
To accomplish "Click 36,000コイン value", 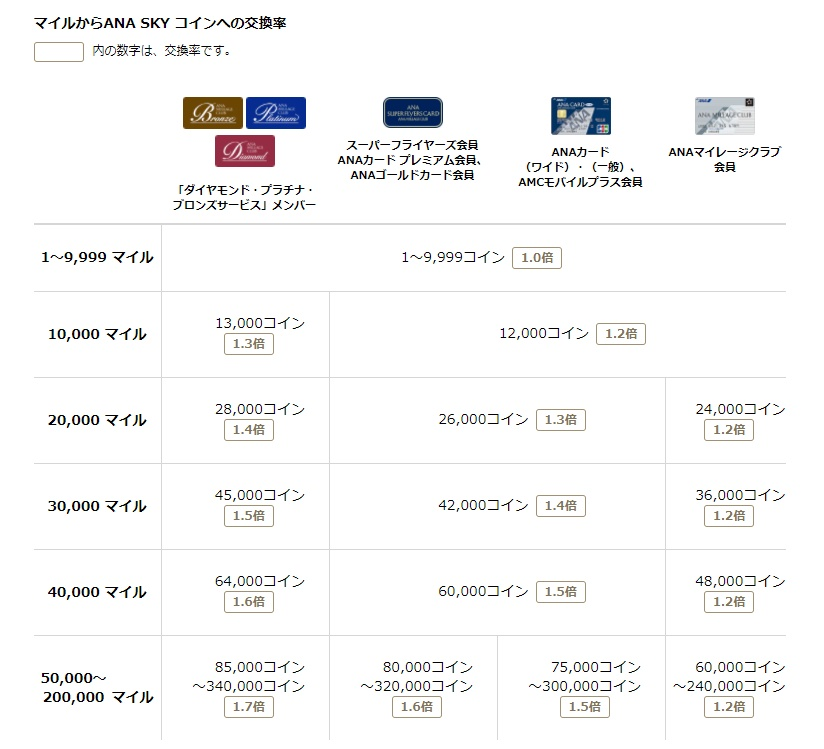I will (x=740, y=495).
